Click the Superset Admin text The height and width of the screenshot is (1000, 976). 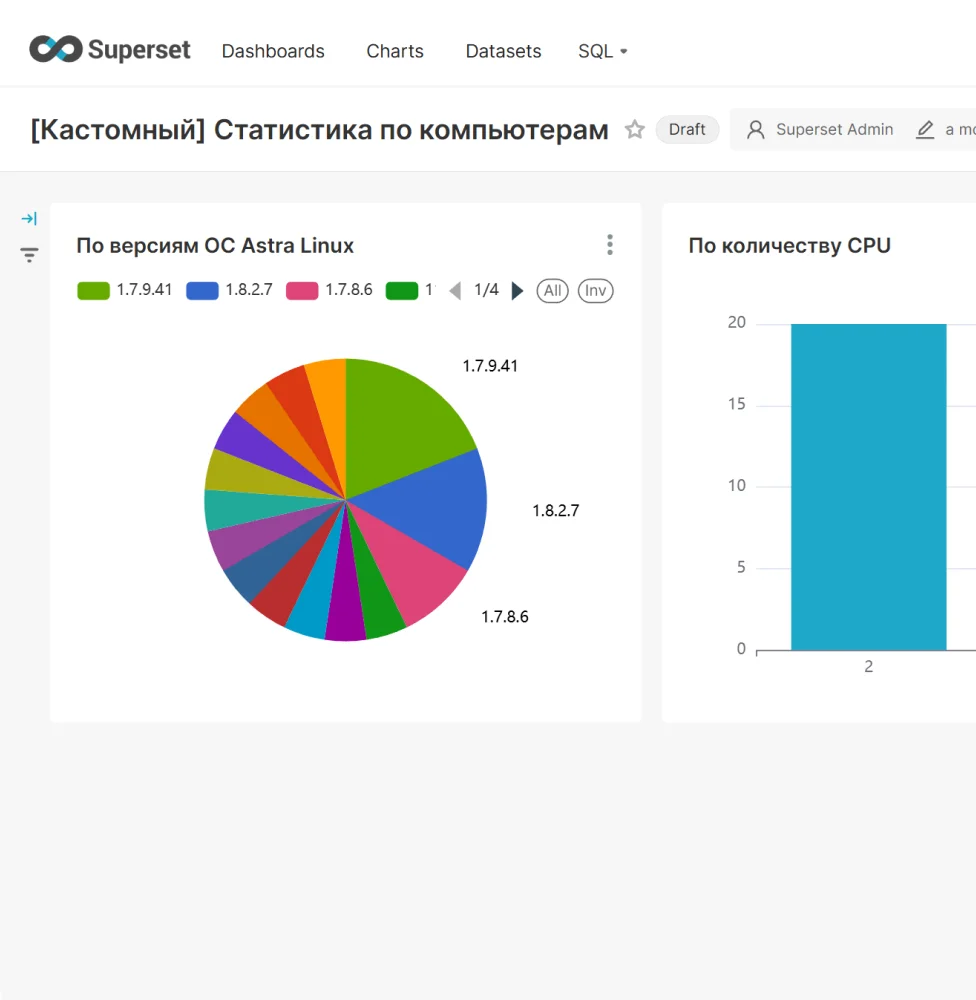tap(834, 129)
